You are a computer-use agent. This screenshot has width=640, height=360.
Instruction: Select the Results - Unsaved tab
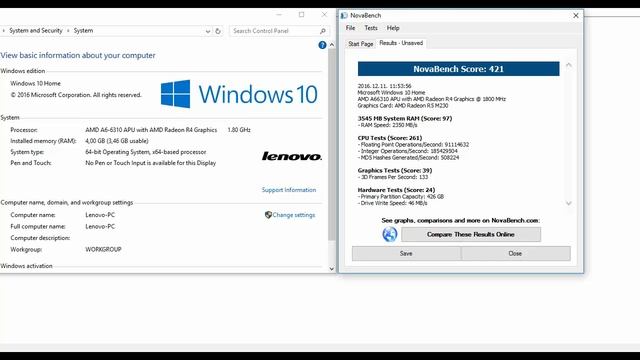[401, 43]
